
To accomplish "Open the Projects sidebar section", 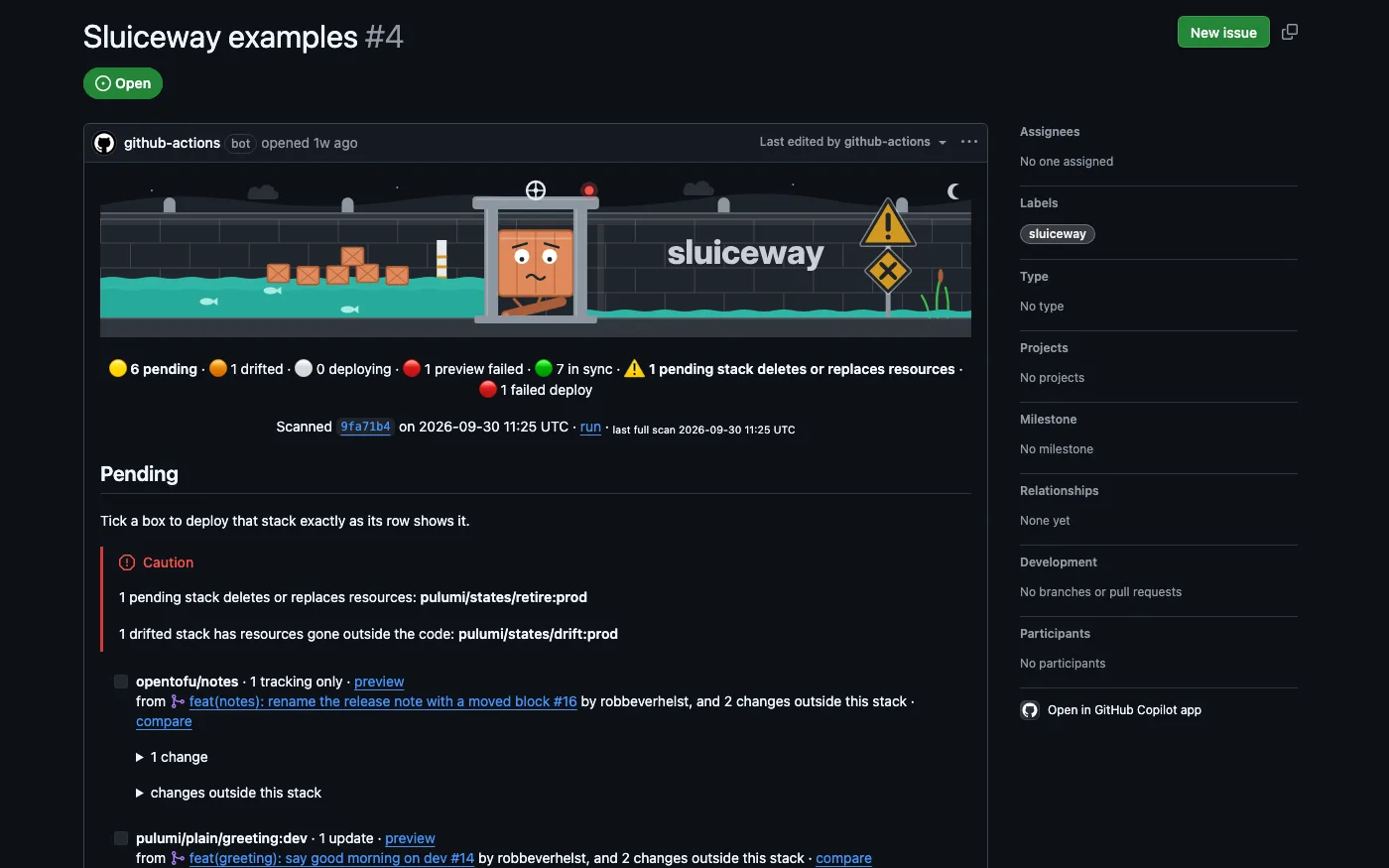I will [x=1044, y=348].
